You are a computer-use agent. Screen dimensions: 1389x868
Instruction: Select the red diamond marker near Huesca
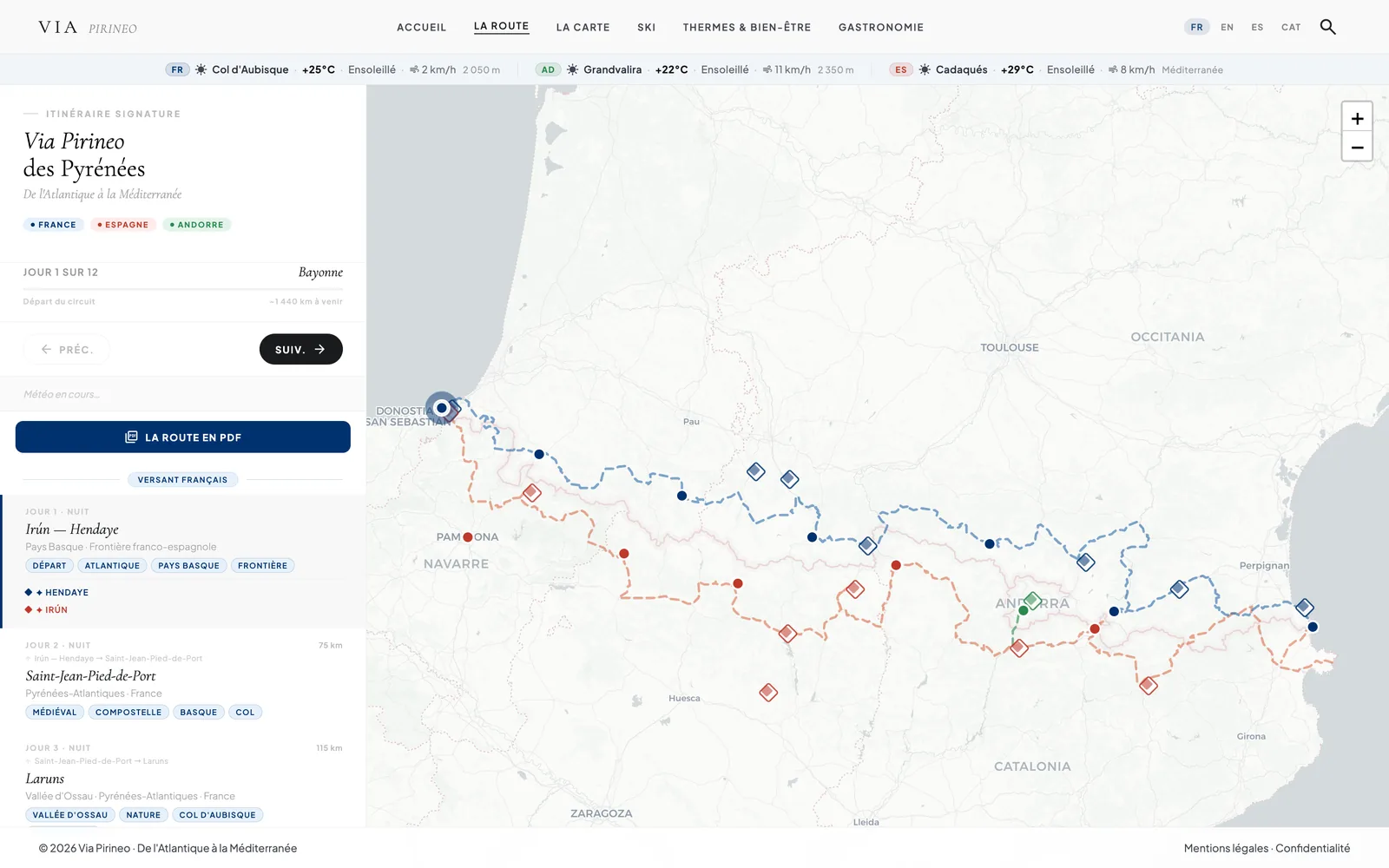click(768, 693)
